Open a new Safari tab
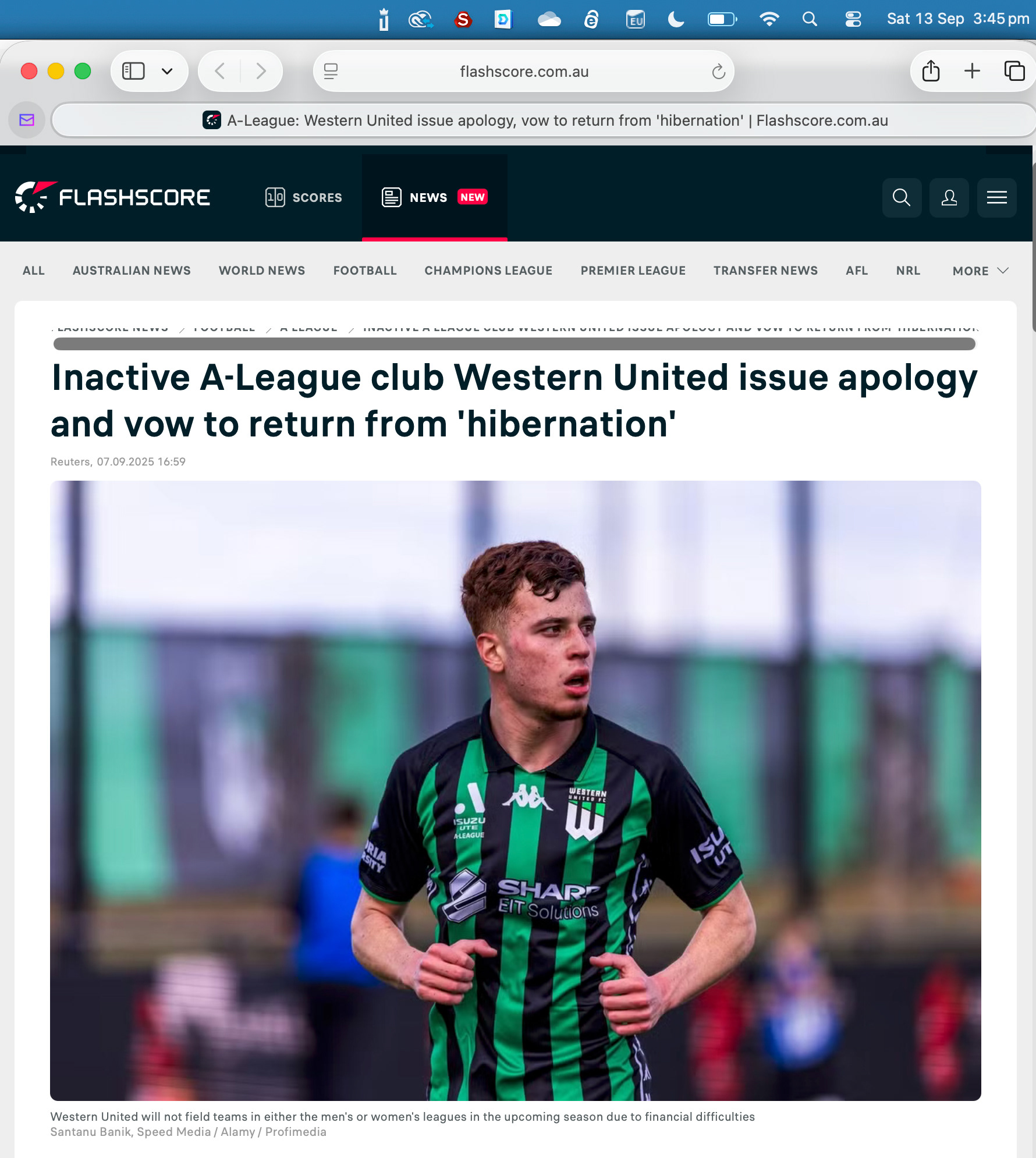 (x=972, y=71)
